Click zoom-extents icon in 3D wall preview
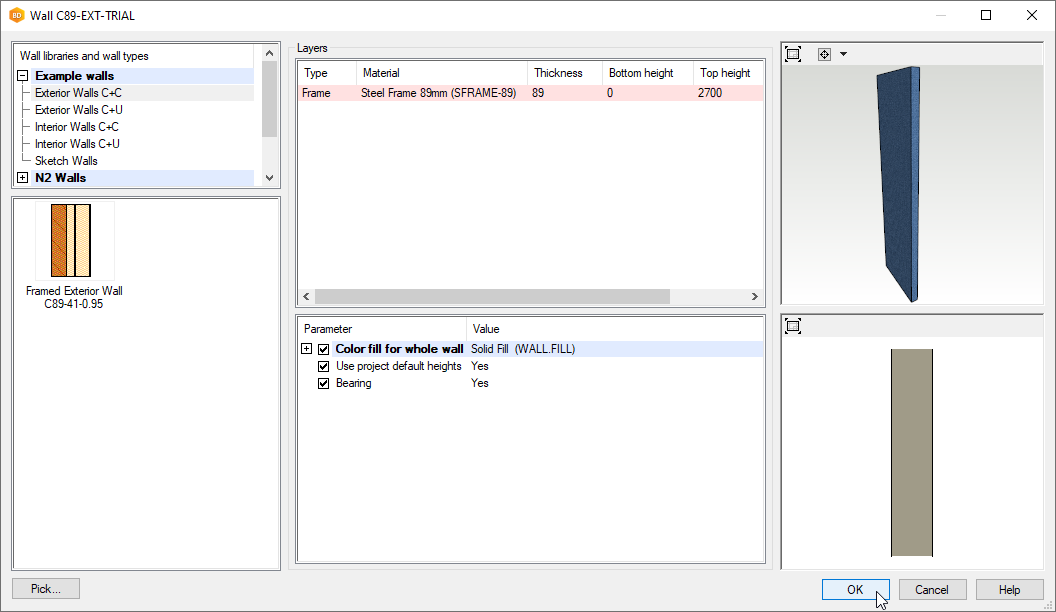 tap(793, 54)
